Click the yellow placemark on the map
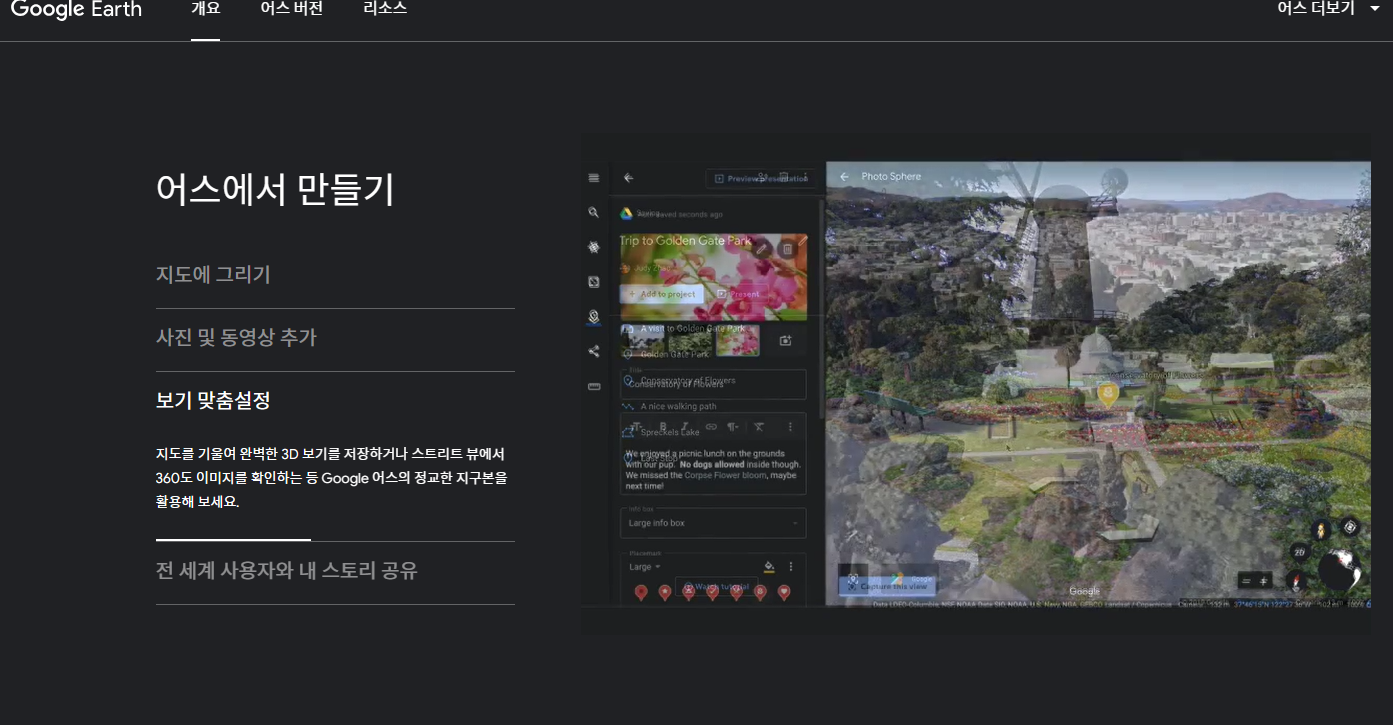 [x=1107, y=393]
